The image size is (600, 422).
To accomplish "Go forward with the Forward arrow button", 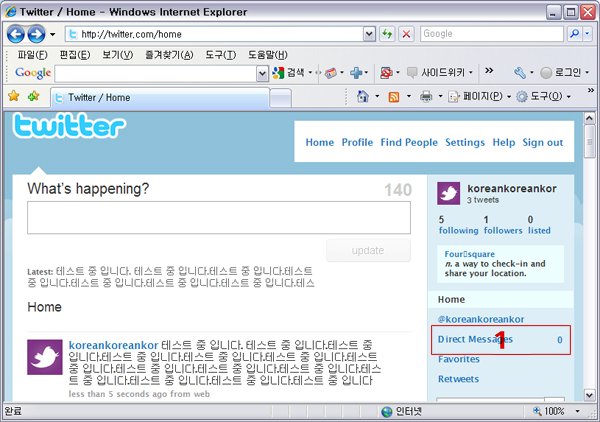I will pyautogui.click(x=36, y=34).
